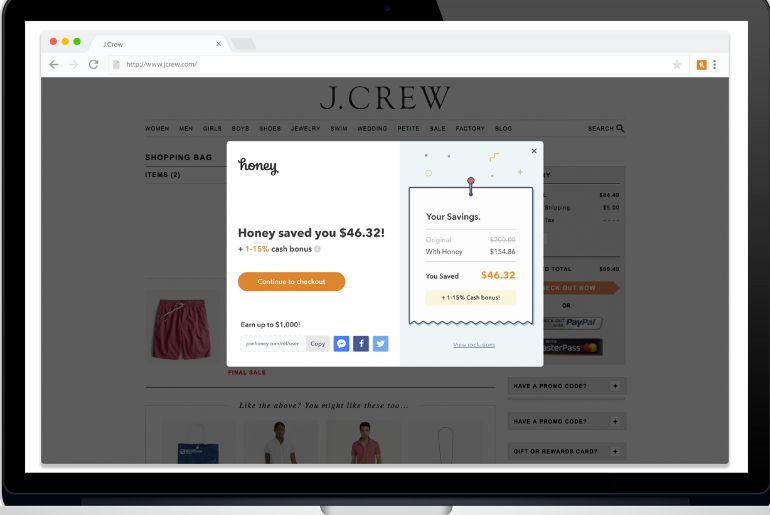Click Continue to checkout button
This screenshot has width=770, height=515.
click(x=291, y=281)
